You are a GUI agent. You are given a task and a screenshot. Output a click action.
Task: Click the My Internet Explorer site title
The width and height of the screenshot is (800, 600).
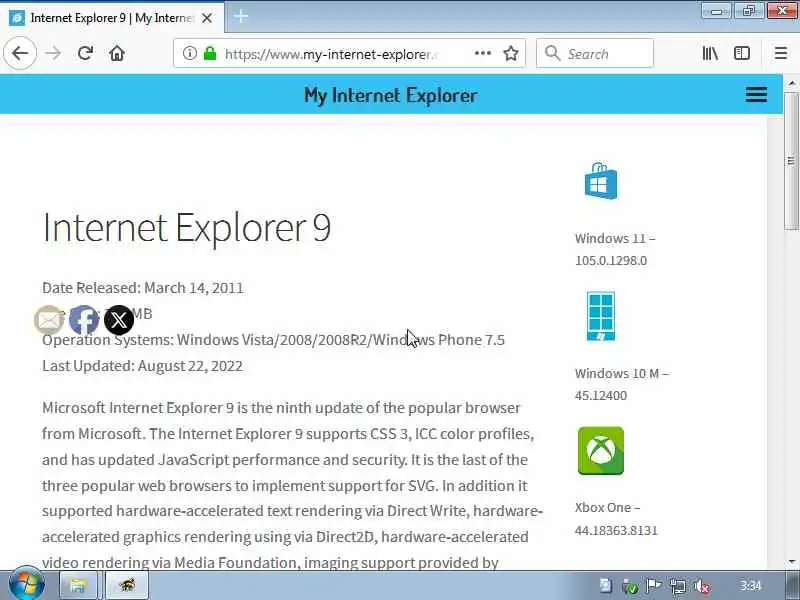(391, 95)
